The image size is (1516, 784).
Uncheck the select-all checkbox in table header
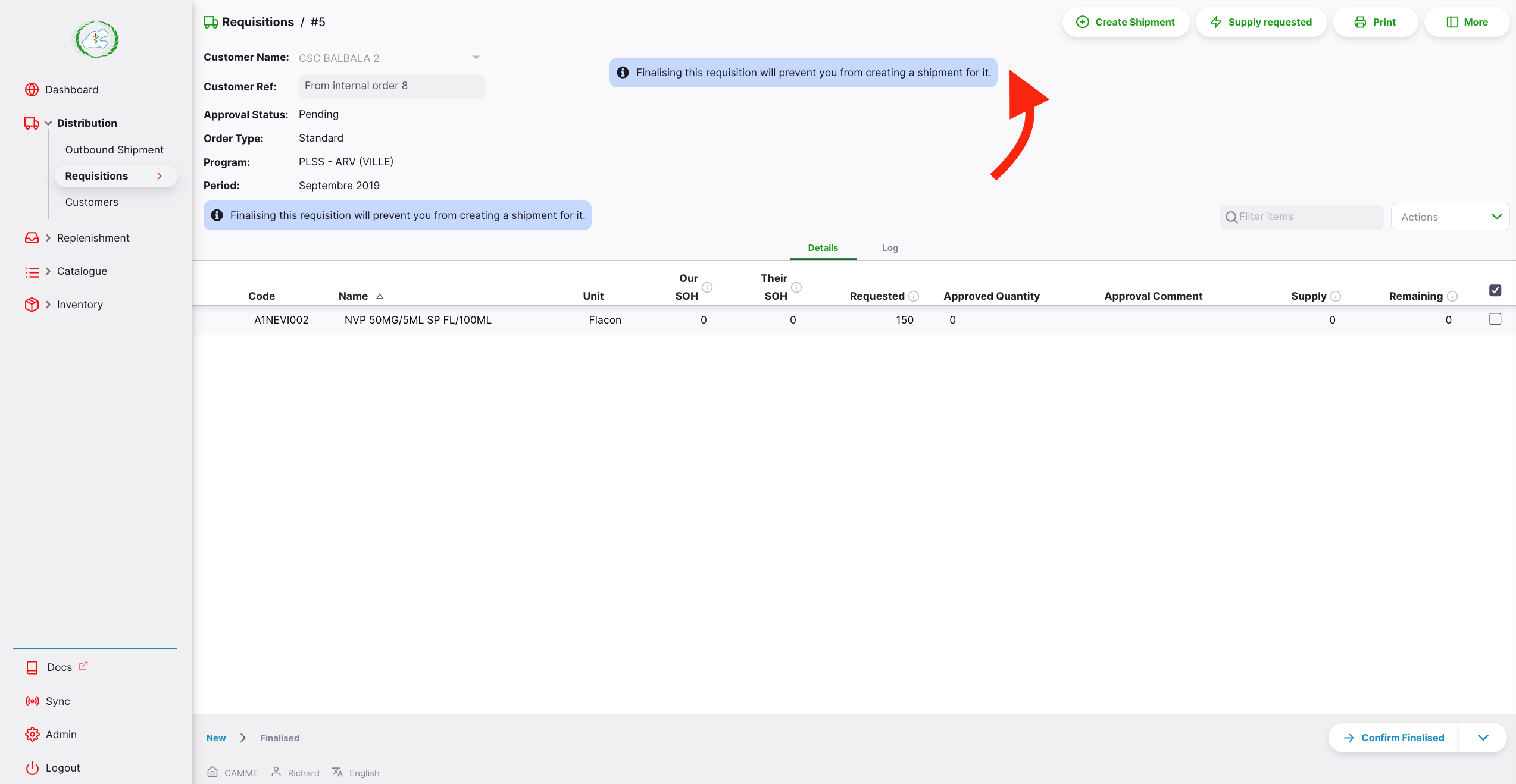point(1495,290)
